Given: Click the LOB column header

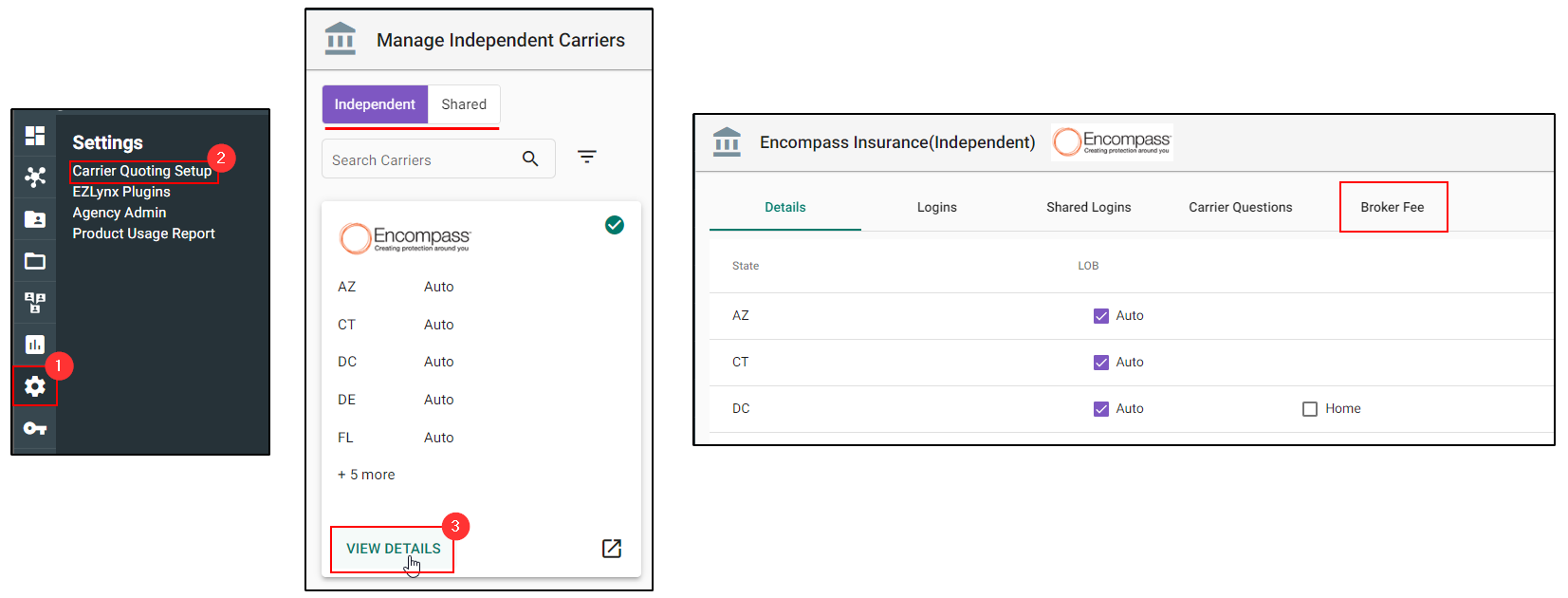Looking at the screenshot, I should click(x=1088, y=266).
